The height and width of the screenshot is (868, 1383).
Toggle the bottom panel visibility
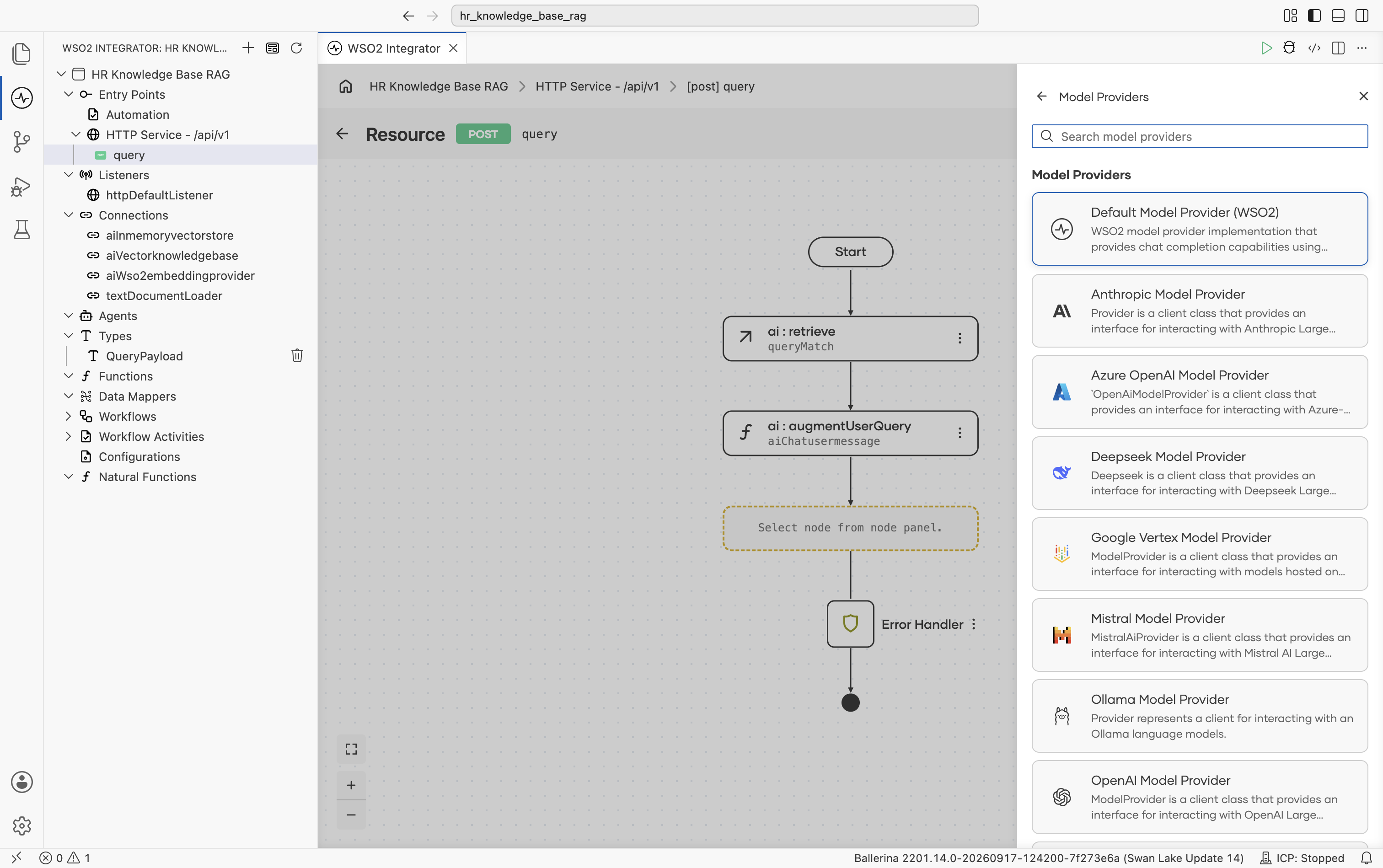tap(1338, 16)
